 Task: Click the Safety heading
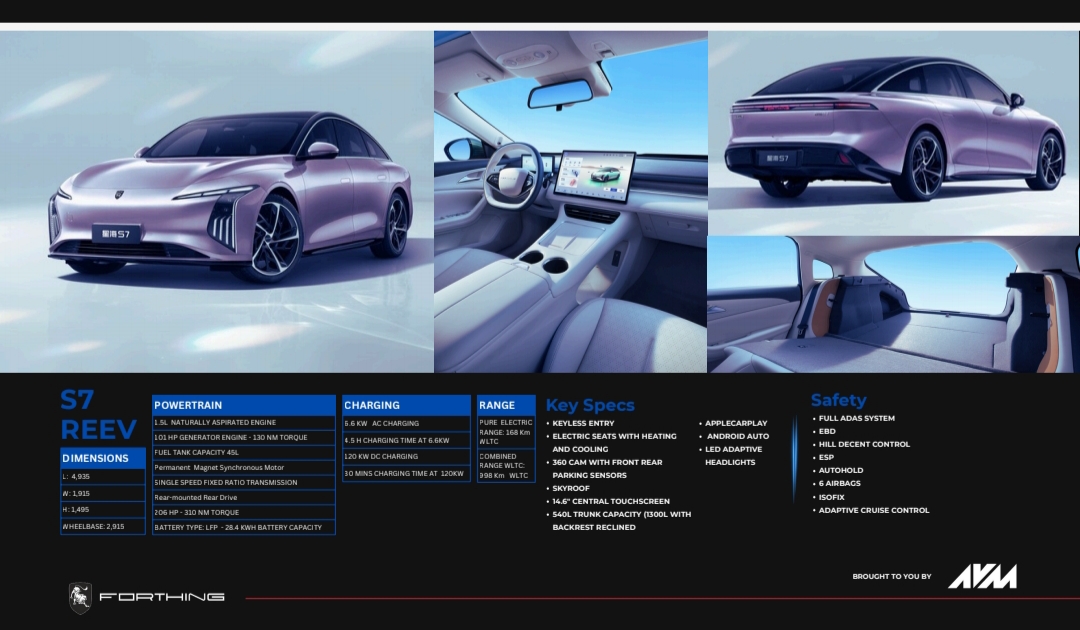click(838, 400)
